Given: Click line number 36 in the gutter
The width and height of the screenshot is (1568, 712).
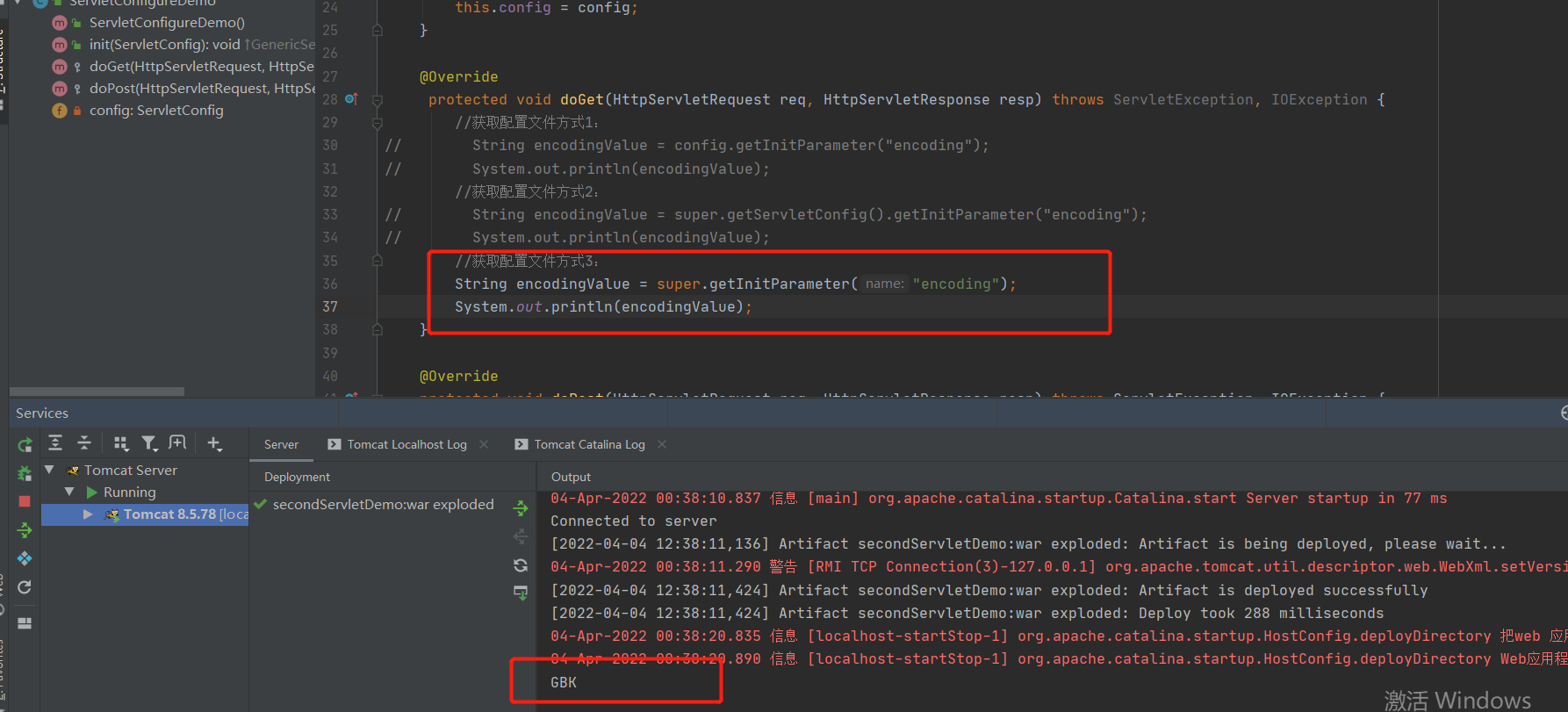Looking at the screenshot, I should click(330, 284).
